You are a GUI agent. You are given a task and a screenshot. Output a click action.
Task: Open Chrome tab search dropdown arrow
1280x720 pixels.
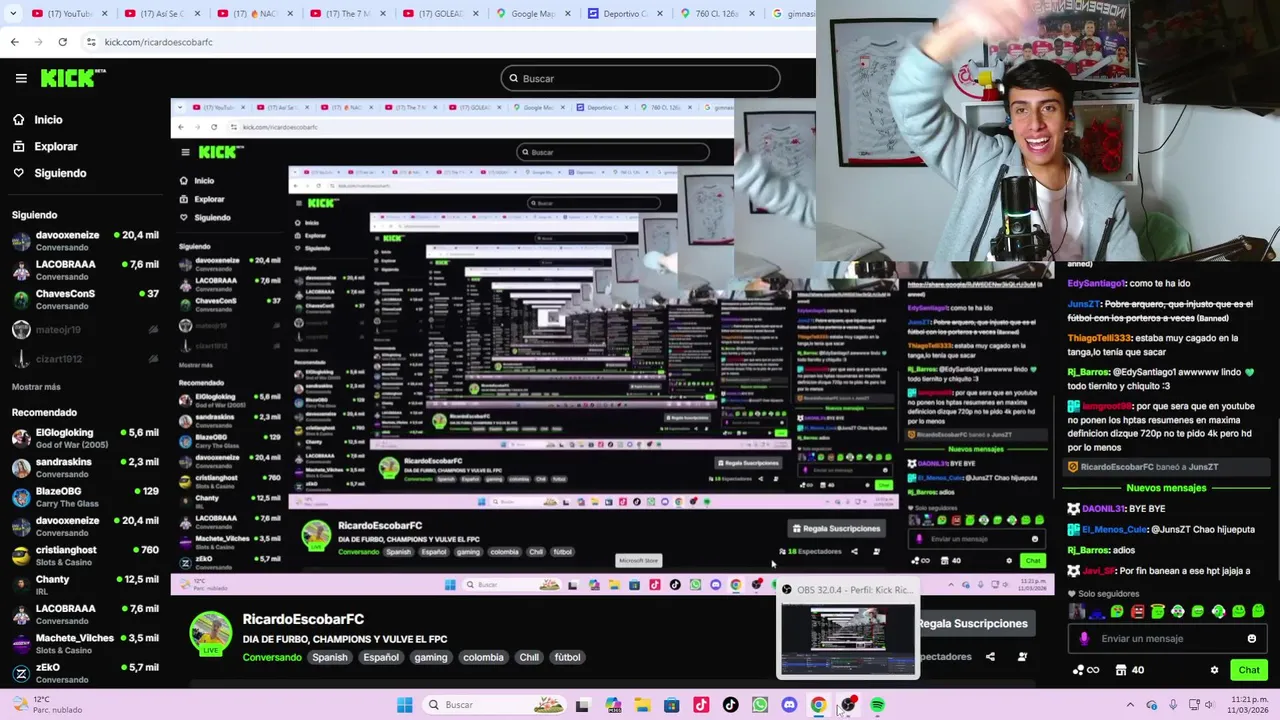(12, 14)
